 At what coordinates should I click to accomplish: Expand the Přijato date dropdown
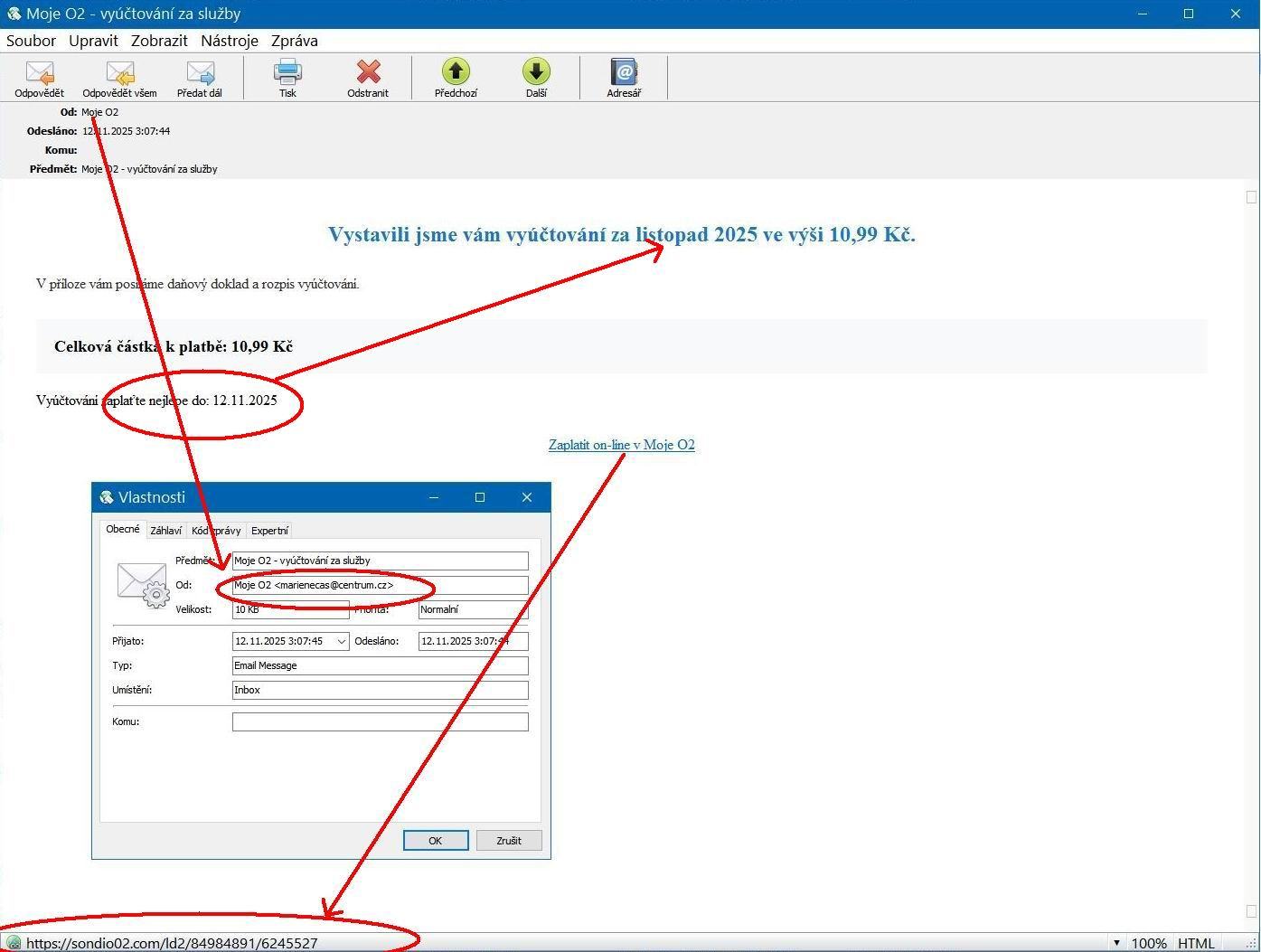pos(342,641)
